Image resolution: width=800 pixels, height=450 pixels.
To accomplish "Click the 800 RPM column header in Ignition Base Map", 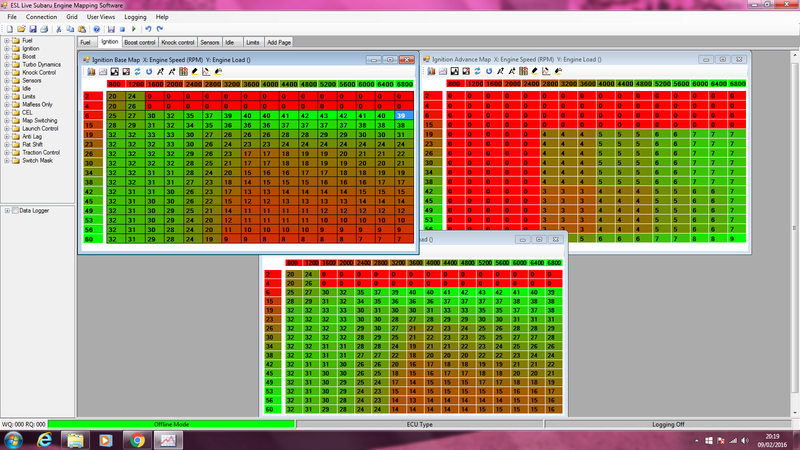I will [x=115, y=84].
